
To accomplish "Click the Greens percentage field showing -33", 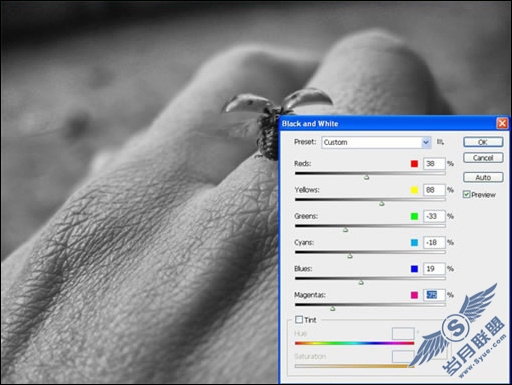I will [x=434, y=216].
